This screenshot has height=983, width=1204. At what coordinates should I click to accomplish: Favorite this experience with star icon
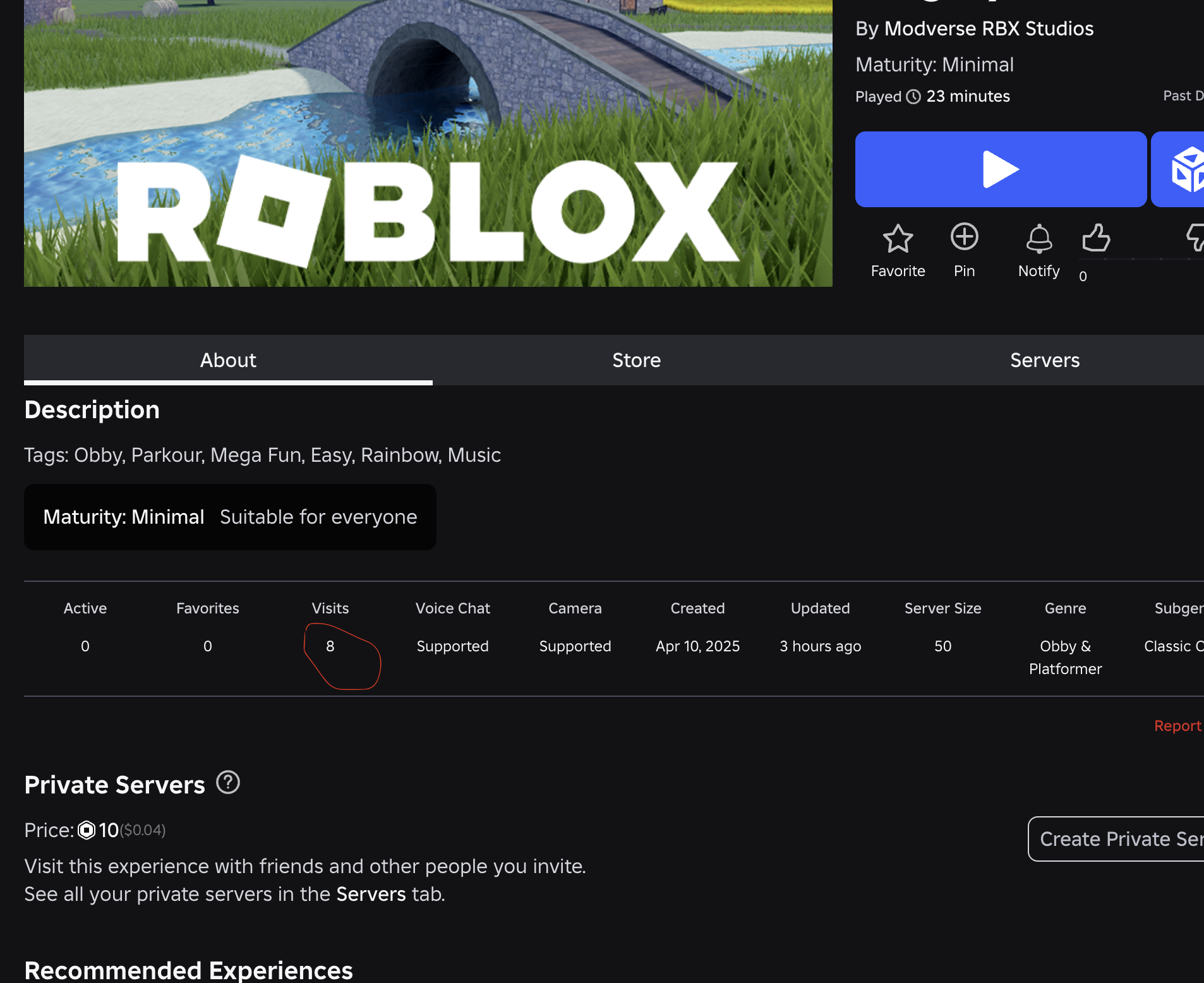[x=898, y=239]
